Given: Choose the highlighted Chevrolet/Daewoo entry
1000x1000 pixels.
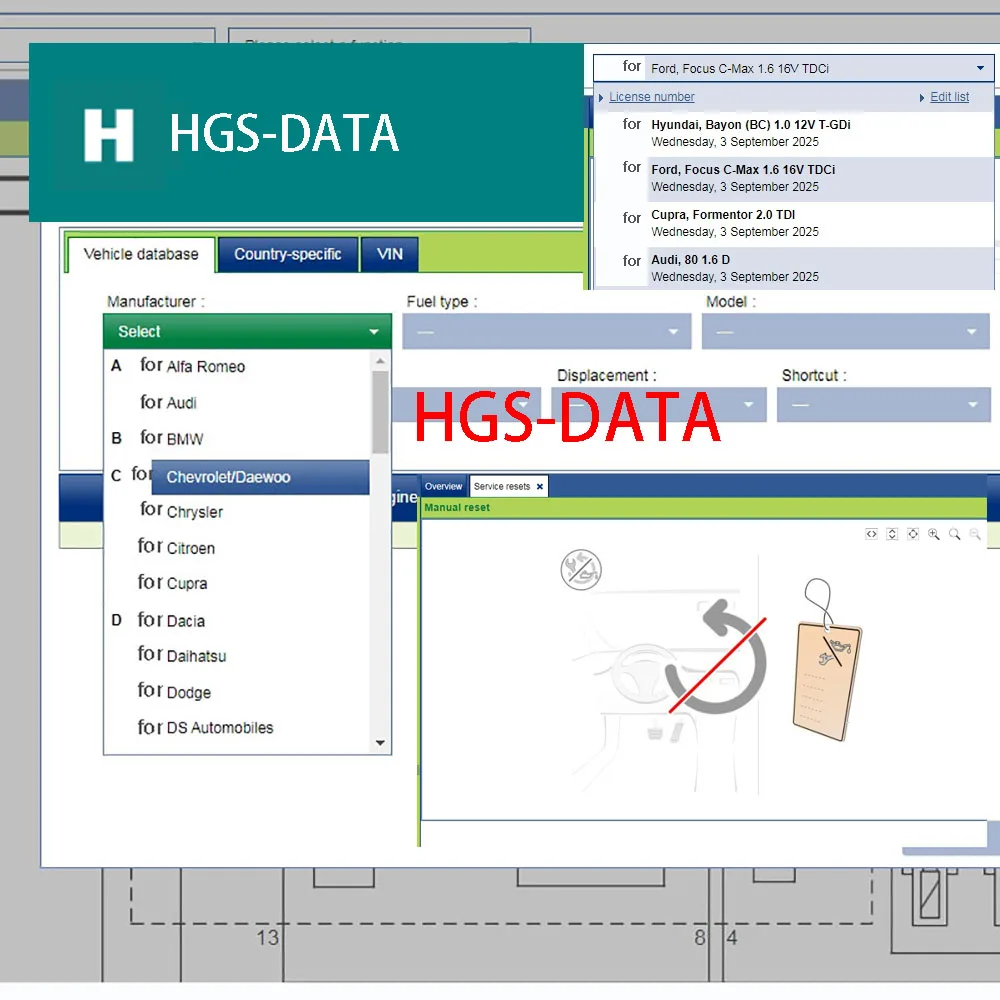Looking at the screenshot, I should pyautogui.click(x=260, y=477).
